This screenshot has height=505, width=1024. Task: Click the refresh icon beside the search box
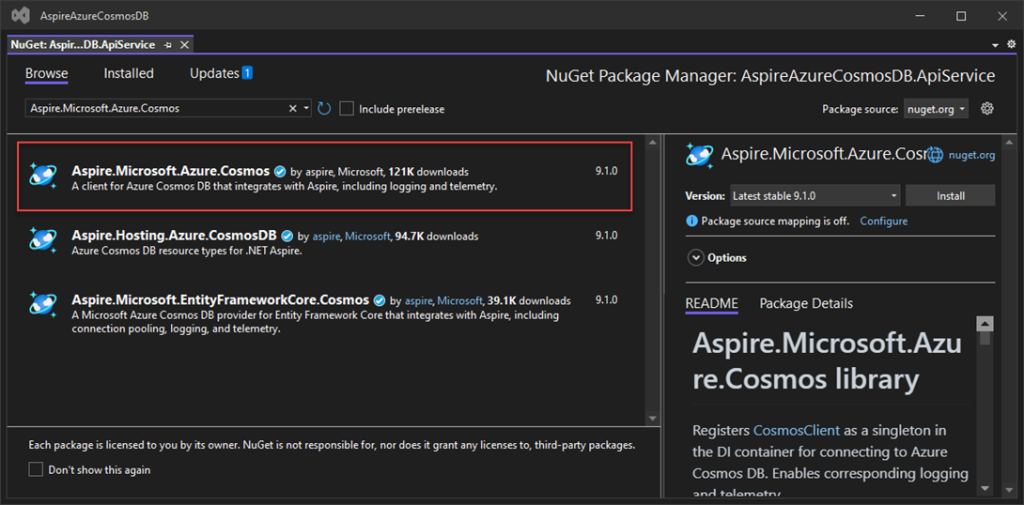tap(324, 108)
